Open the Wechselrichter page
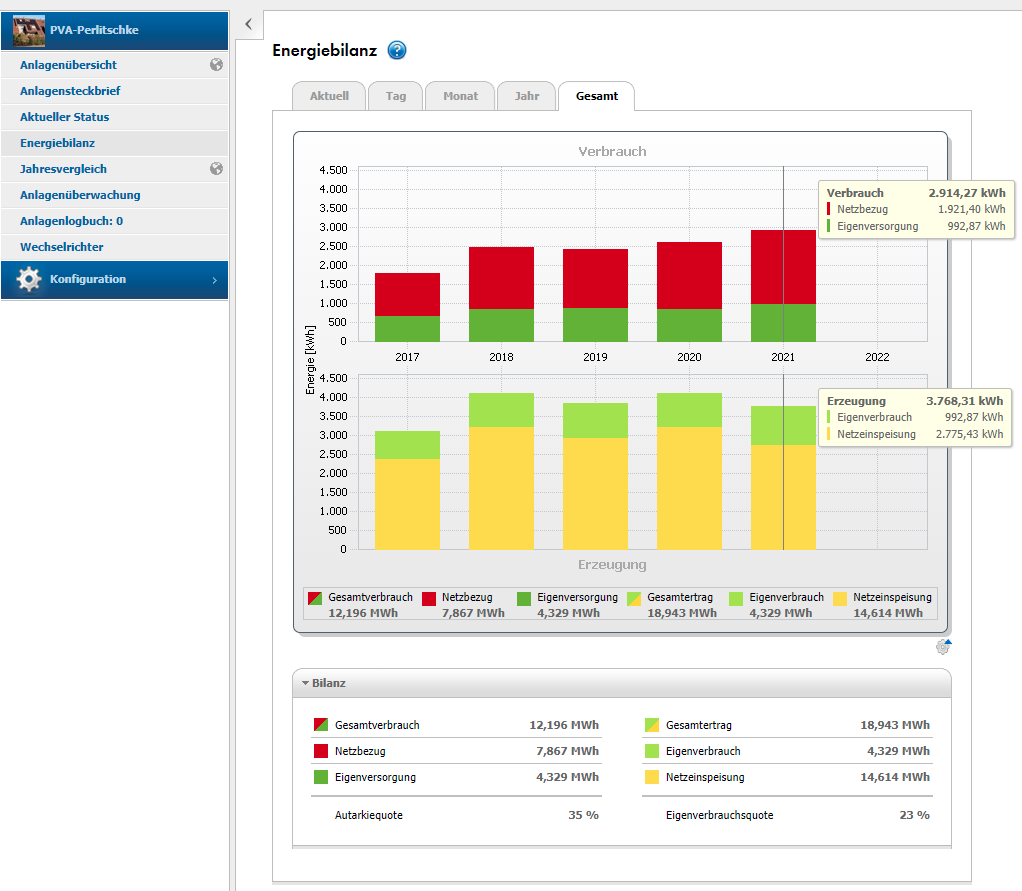 pos(61,247)
